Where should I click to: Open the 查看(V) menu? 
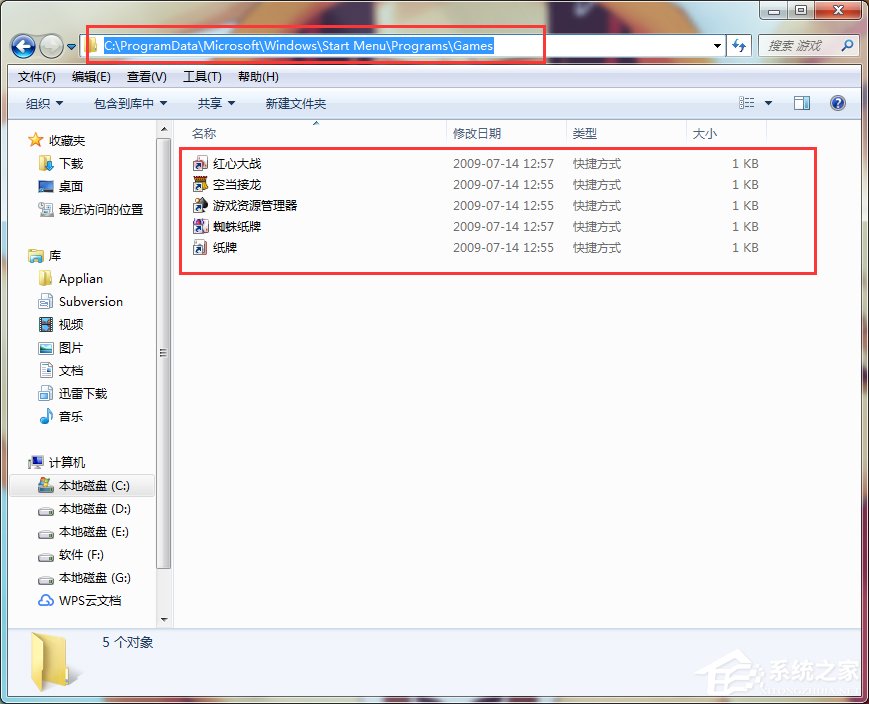[x=147, y=76]
